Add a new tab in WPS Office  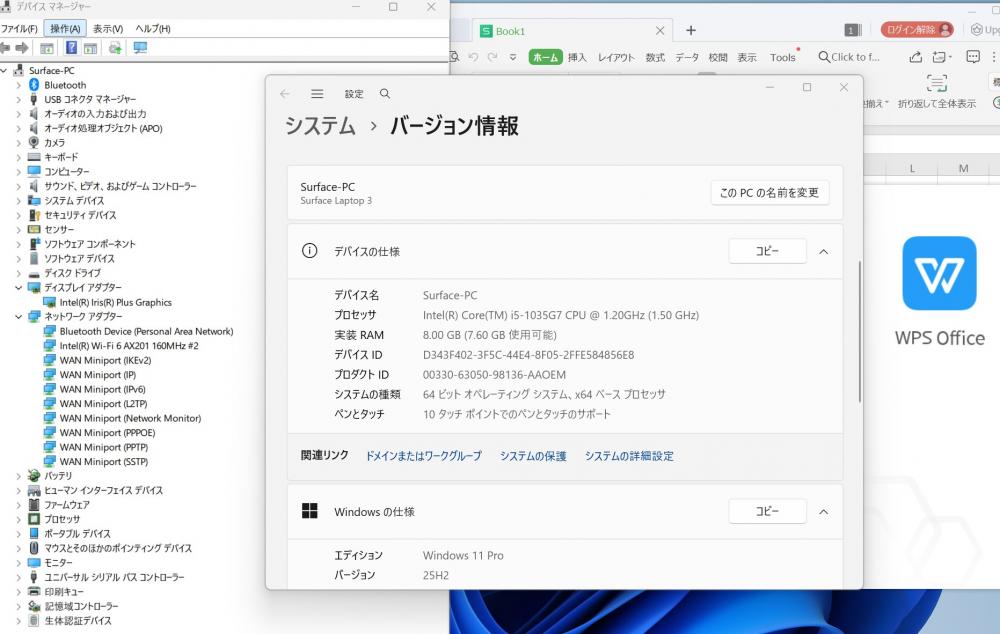coord(690,31)
